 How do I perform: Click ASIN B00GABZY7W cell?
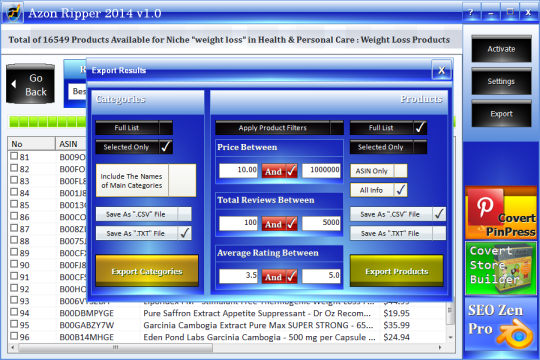[86, 325]
